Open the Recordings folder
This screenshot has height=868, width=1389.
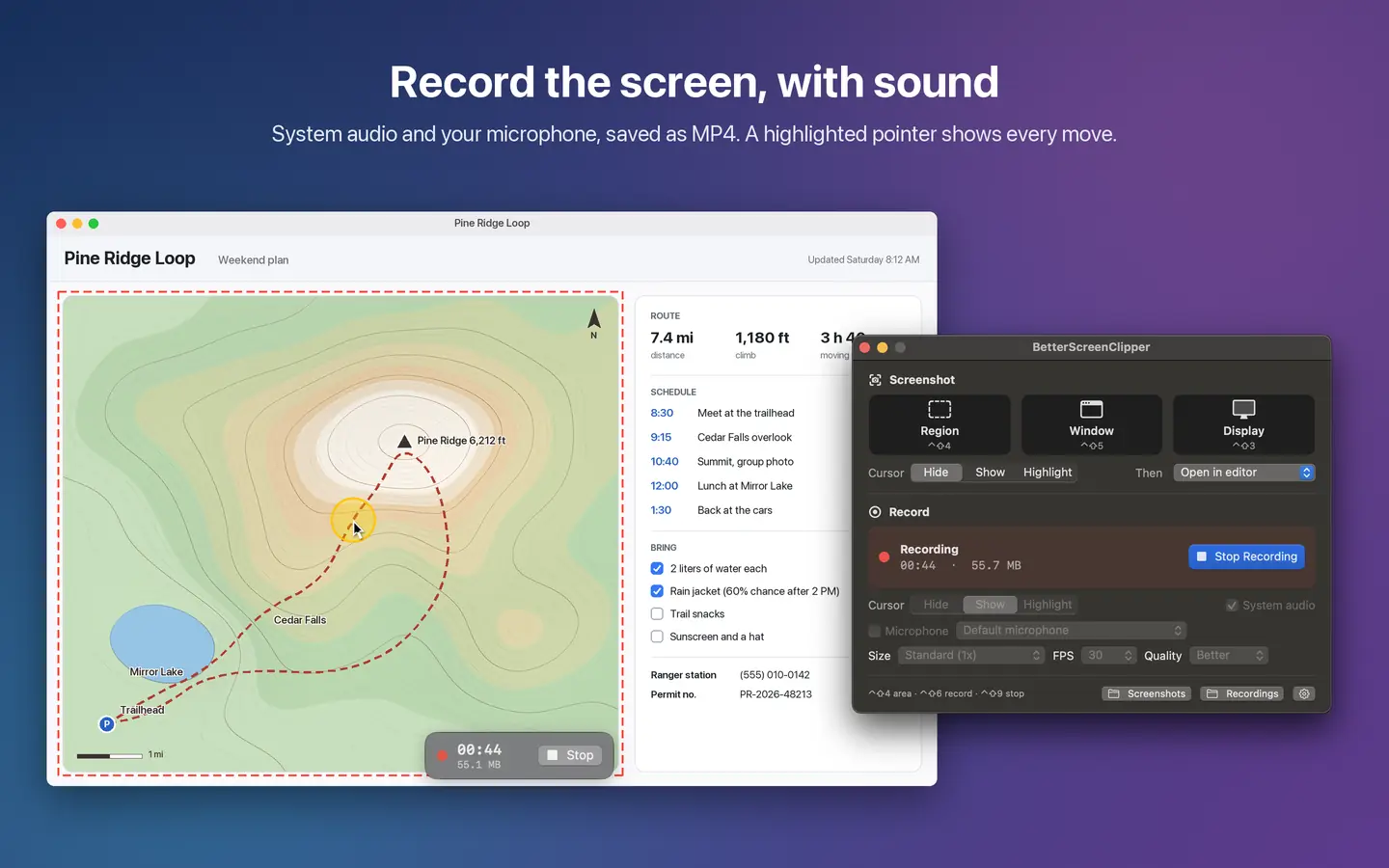click(x=1241, y=693)
